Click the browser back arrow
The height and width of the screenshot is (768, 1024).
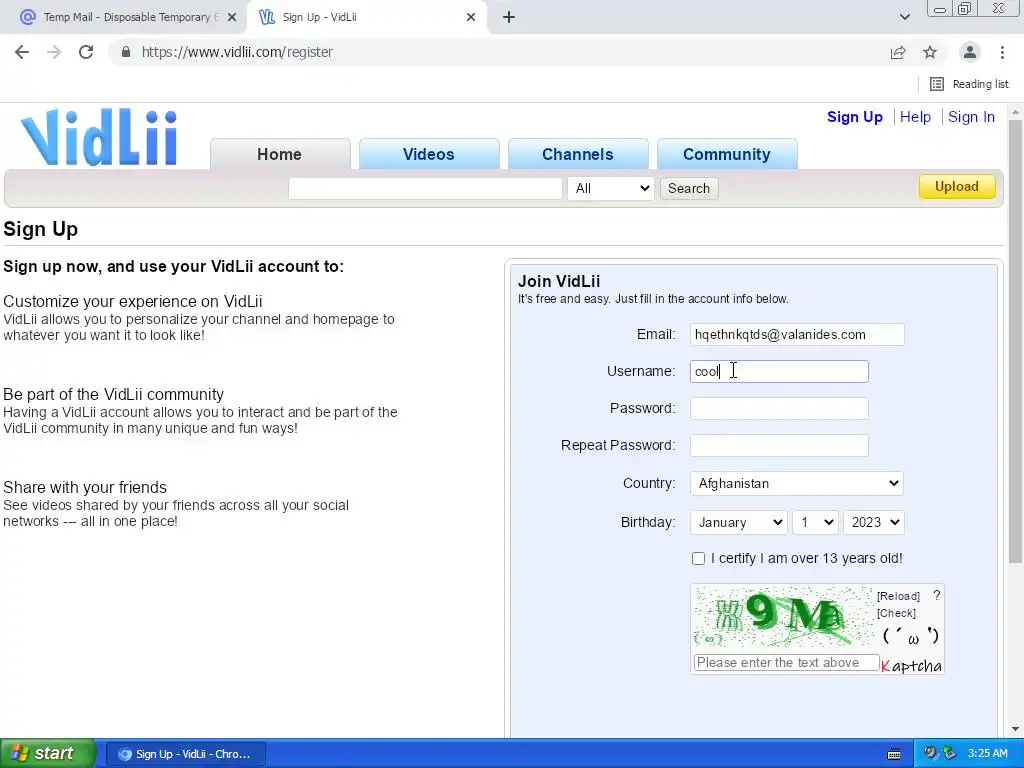tap(22, 52)
